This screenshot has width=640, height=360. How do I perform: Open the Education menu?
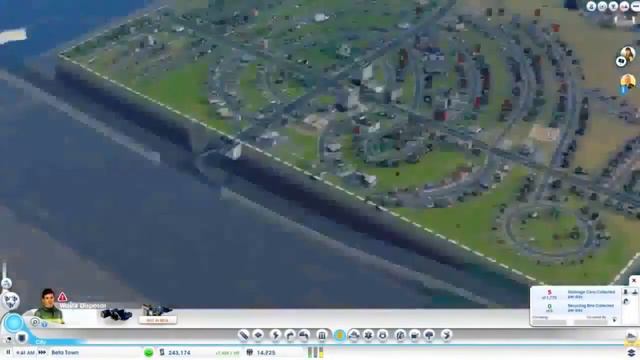(x=400, y=335)
